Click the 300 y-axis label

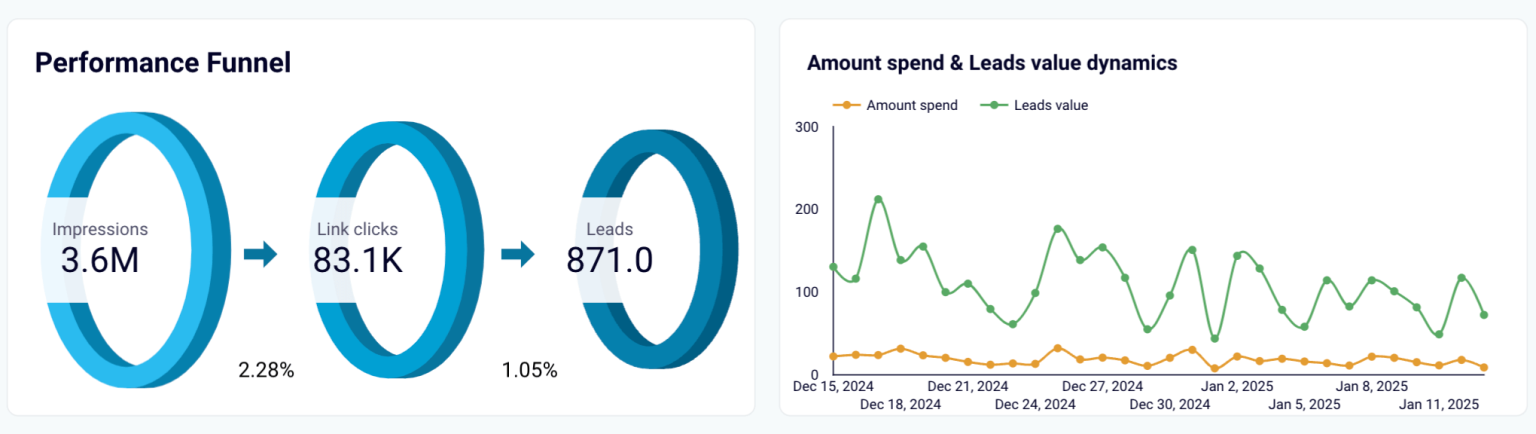pyautogui.click(x=806, y=127)
